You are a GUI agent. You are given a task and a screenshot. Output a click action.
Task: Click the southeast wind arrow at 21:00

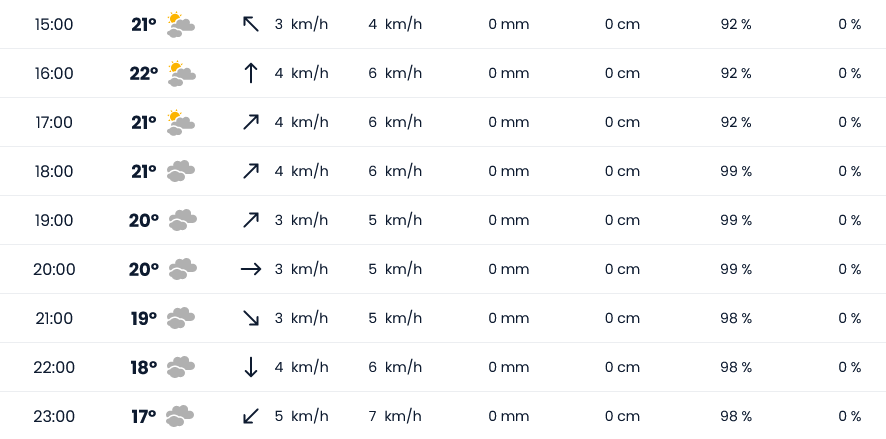tap(251, 318)
